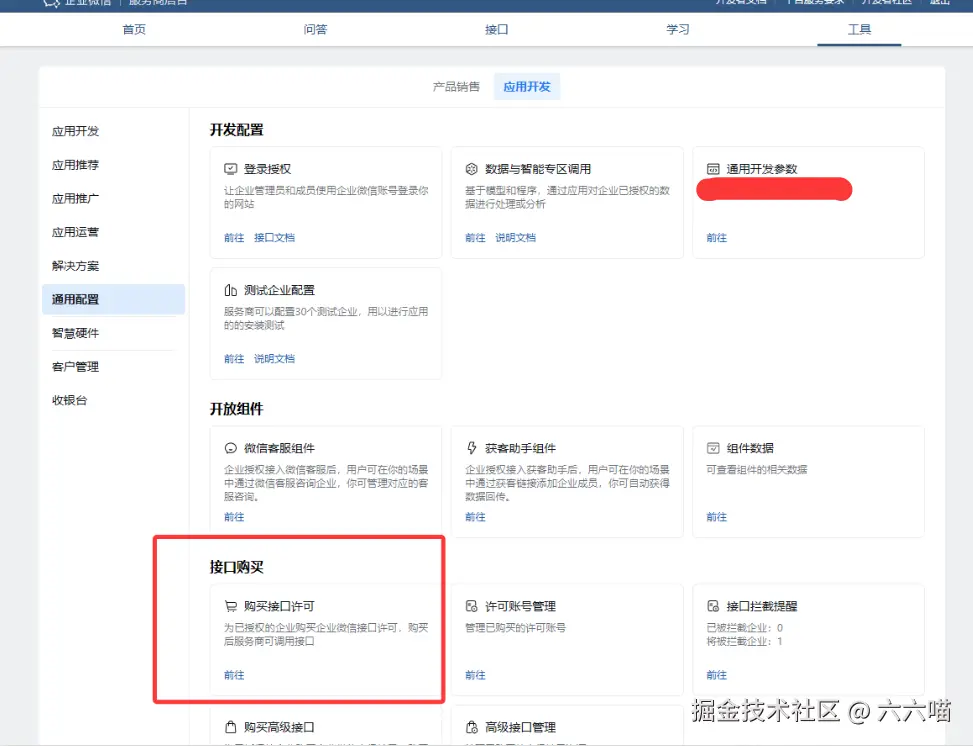The image size is (973, 746).
Task: Click the 通用开发参数 card title
Action: [762, 169]
